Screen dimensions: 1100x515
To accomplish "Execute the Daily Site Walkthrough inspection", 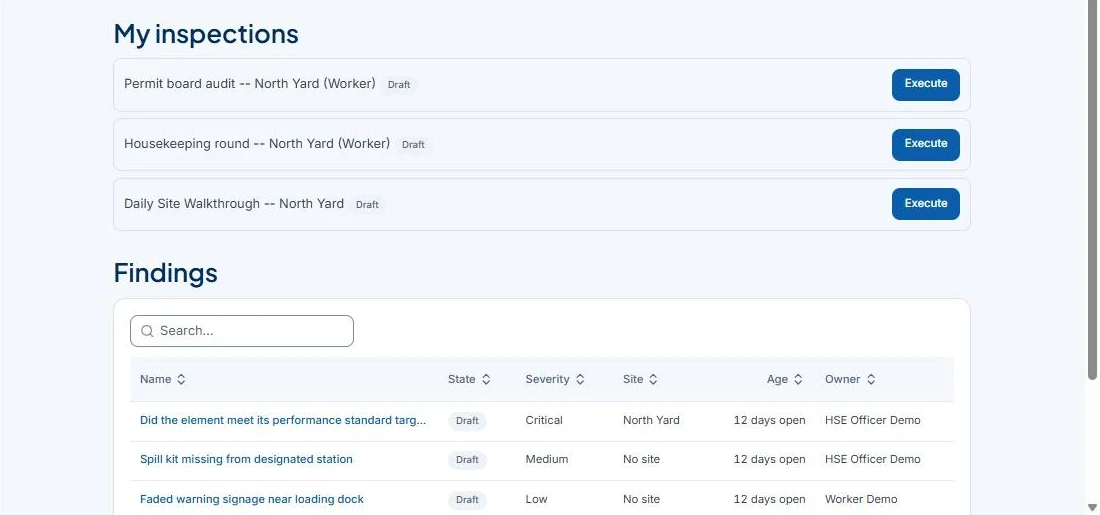I will click(925, 204).
